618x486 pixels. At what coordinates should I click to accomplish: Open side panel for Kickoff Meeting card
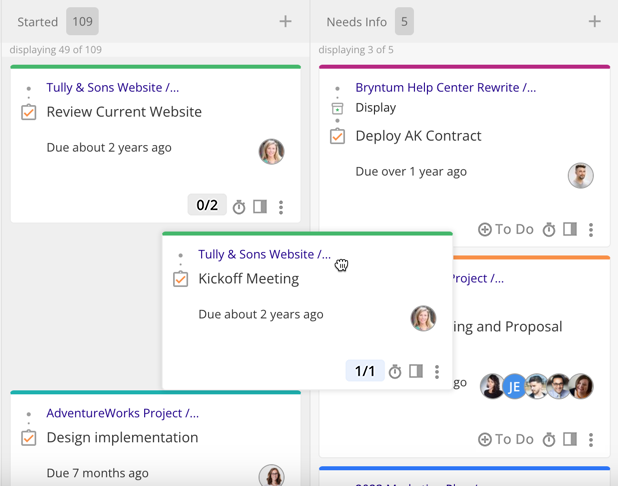[416, 371]
